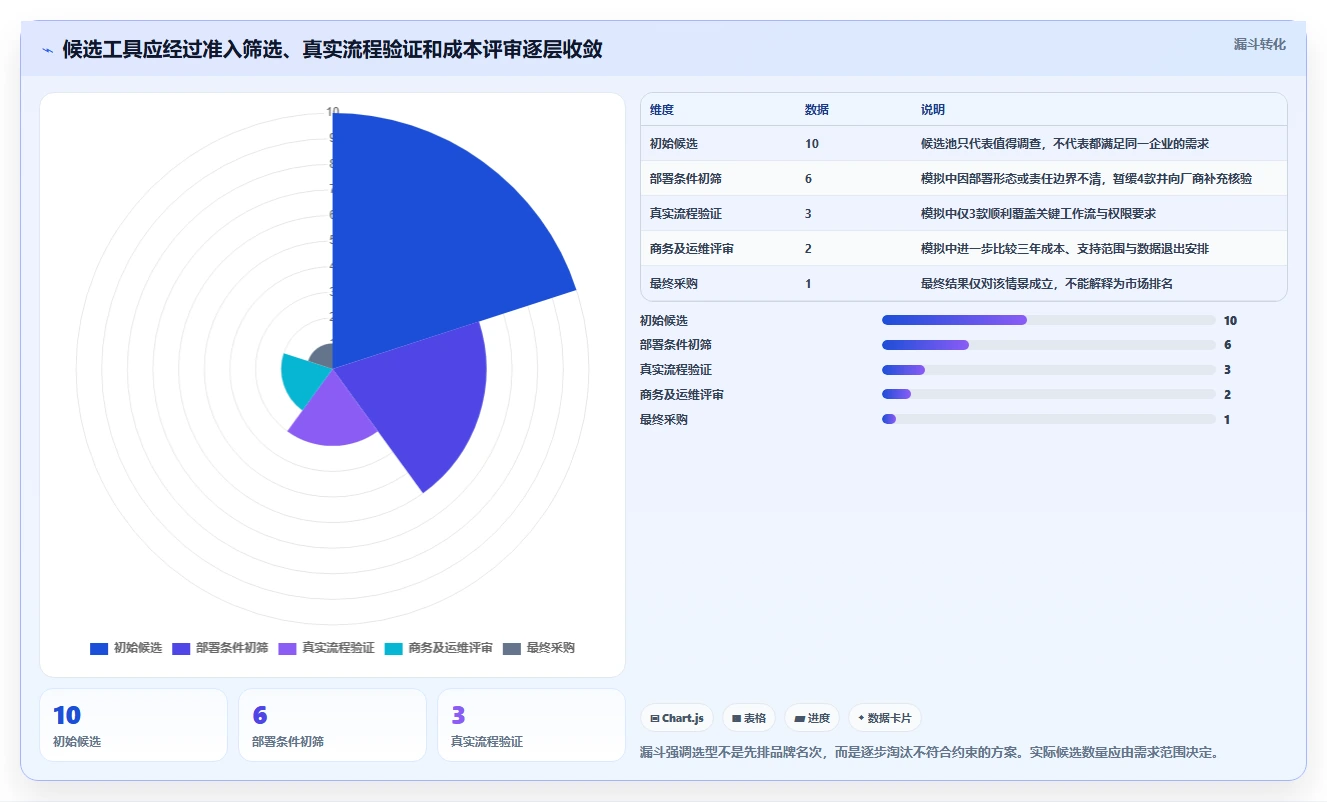Click the value 10 beside progress bar

[x=1230, y=320]
